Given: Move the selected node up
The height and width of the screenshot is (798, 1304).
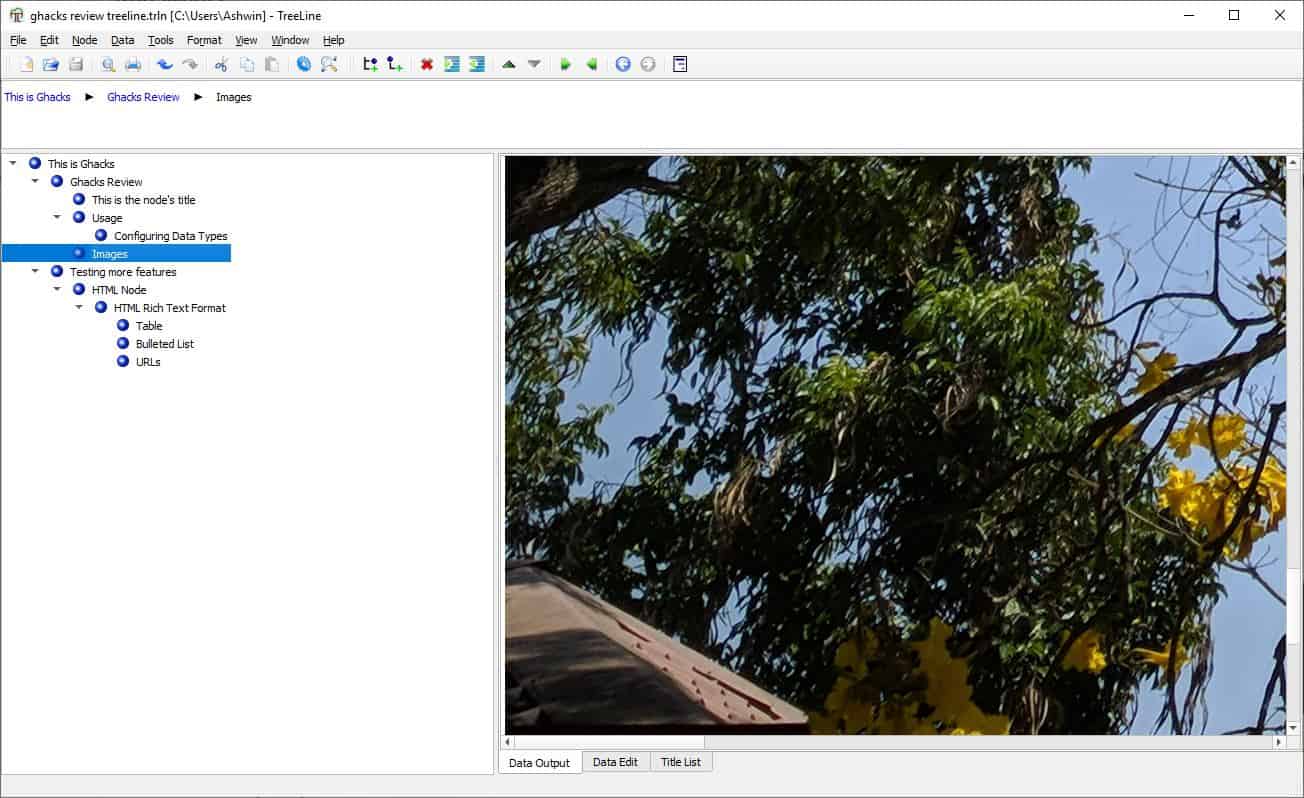Looking at the screenshot, I should point(507,63).
